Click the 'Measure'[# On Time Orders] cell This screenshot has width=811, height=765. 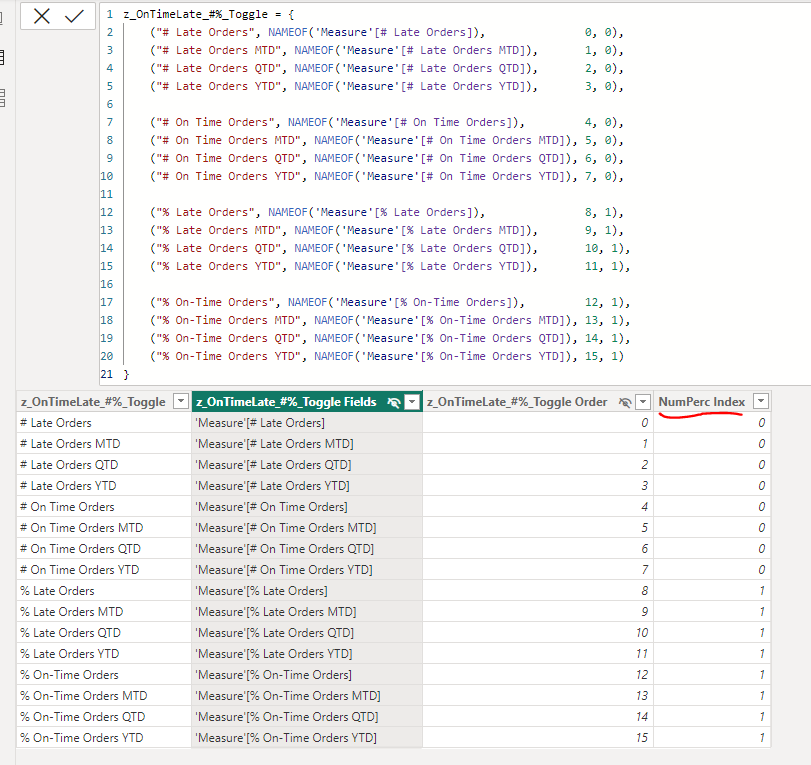(x=280, y=506)
